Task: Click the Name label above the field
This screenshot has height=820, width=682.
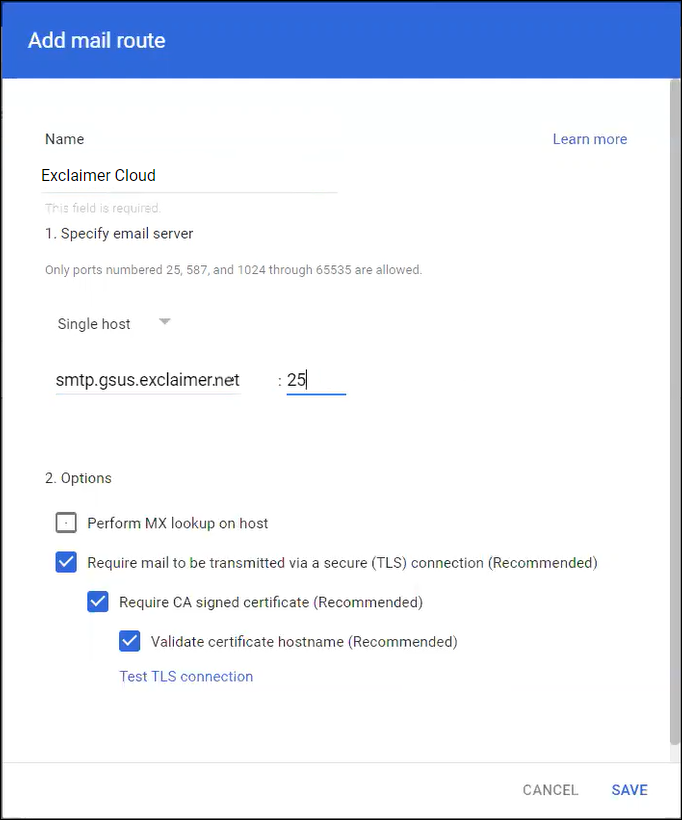Action: pyautogui.click(x=65, y=139)
